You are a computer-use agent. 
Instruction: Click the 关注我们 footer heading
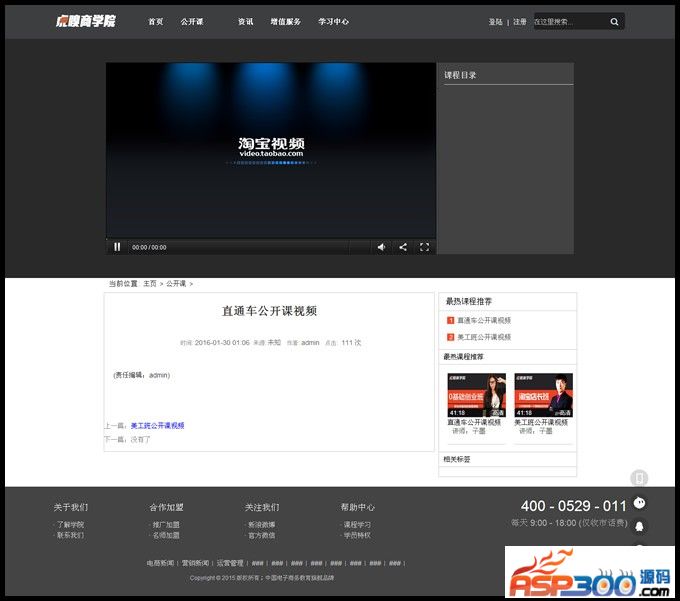tap(262, 507)
